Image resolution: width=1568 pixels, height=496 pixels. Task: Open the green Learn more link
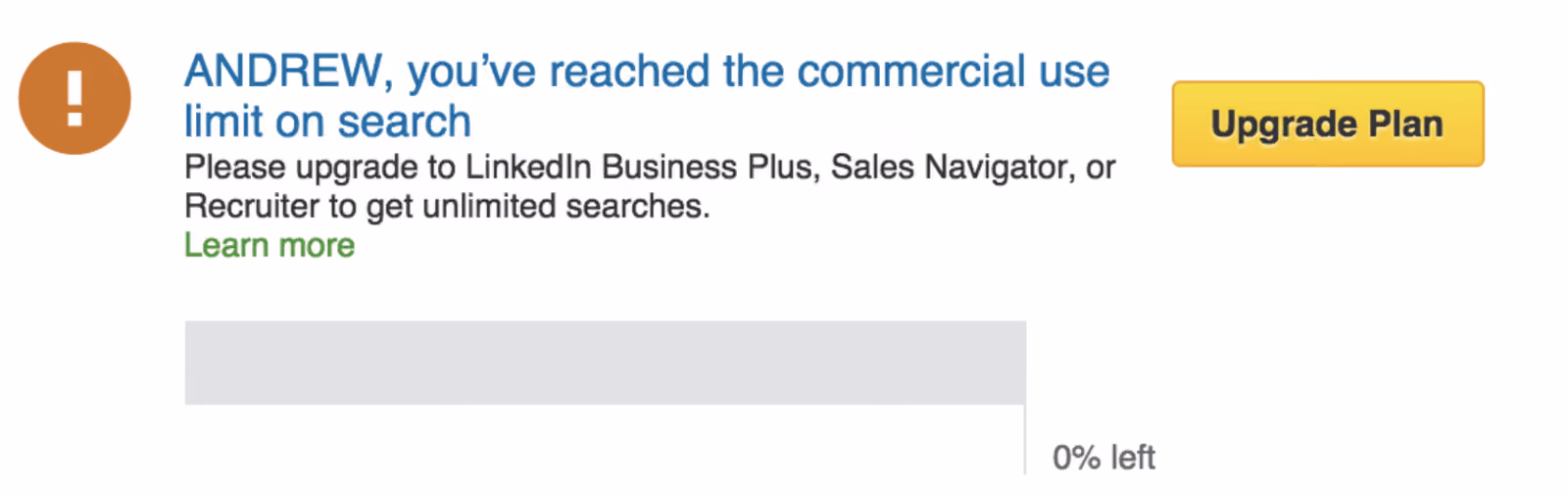269,245
